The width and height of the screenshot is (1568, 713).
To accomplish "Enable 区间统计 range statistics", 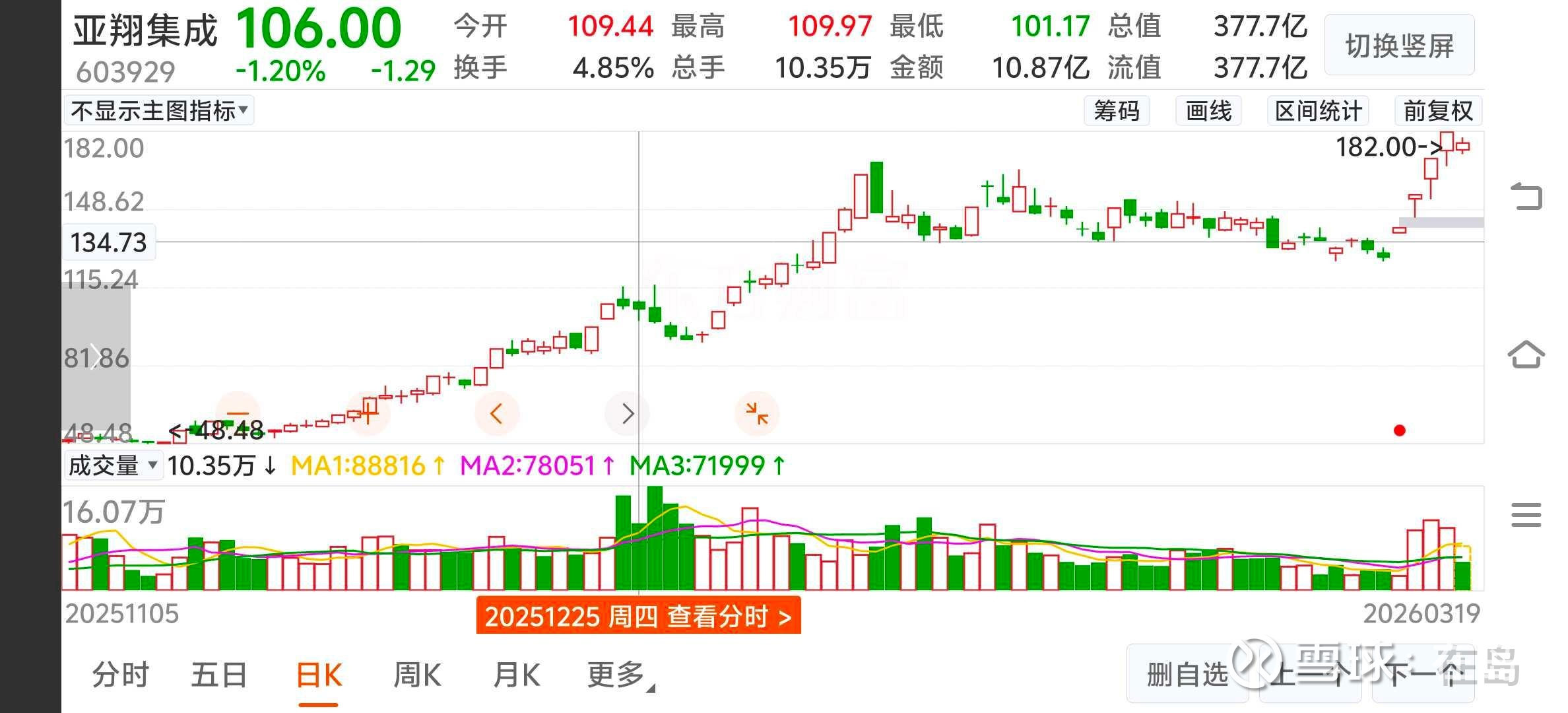I will tap(1318, 110).
